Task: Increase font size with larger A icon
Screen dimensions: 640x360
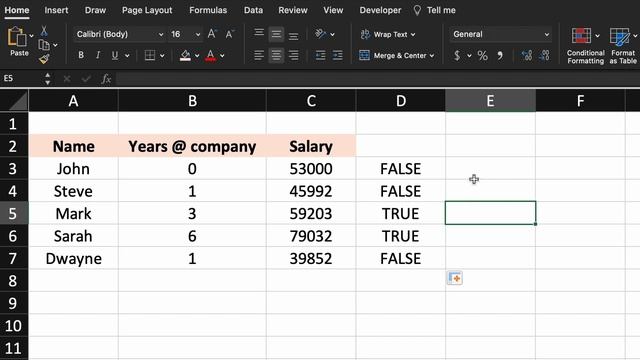Action: [212, 34]
